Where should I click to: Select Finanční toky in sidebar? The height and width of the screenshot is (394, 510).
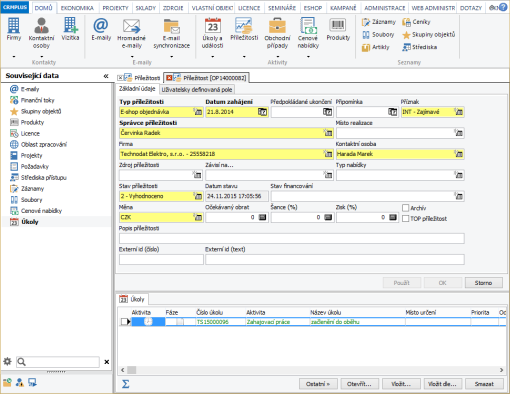(32, 100)
